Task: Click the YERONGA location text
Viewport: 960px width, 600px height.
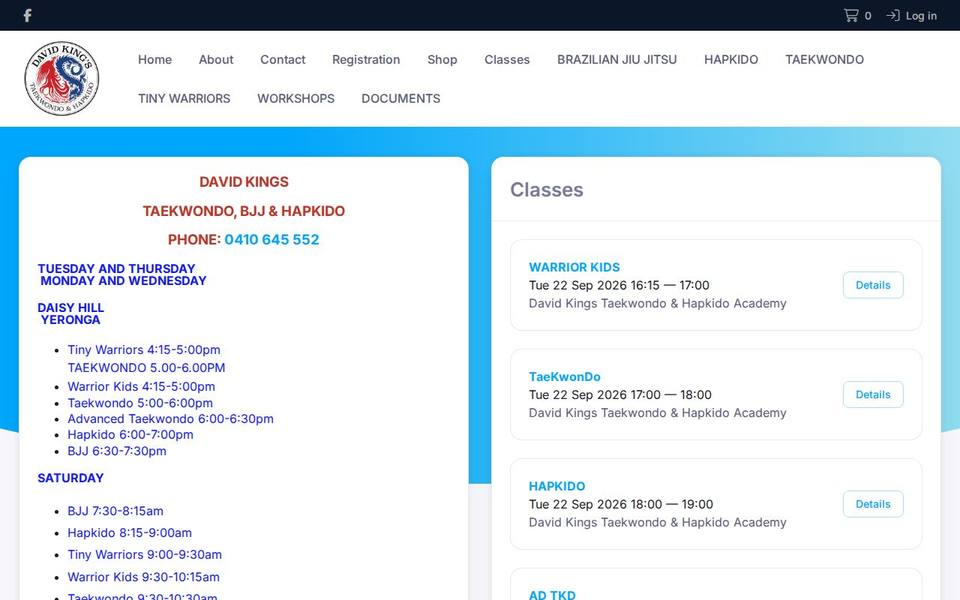Action: tap(70, 320)
